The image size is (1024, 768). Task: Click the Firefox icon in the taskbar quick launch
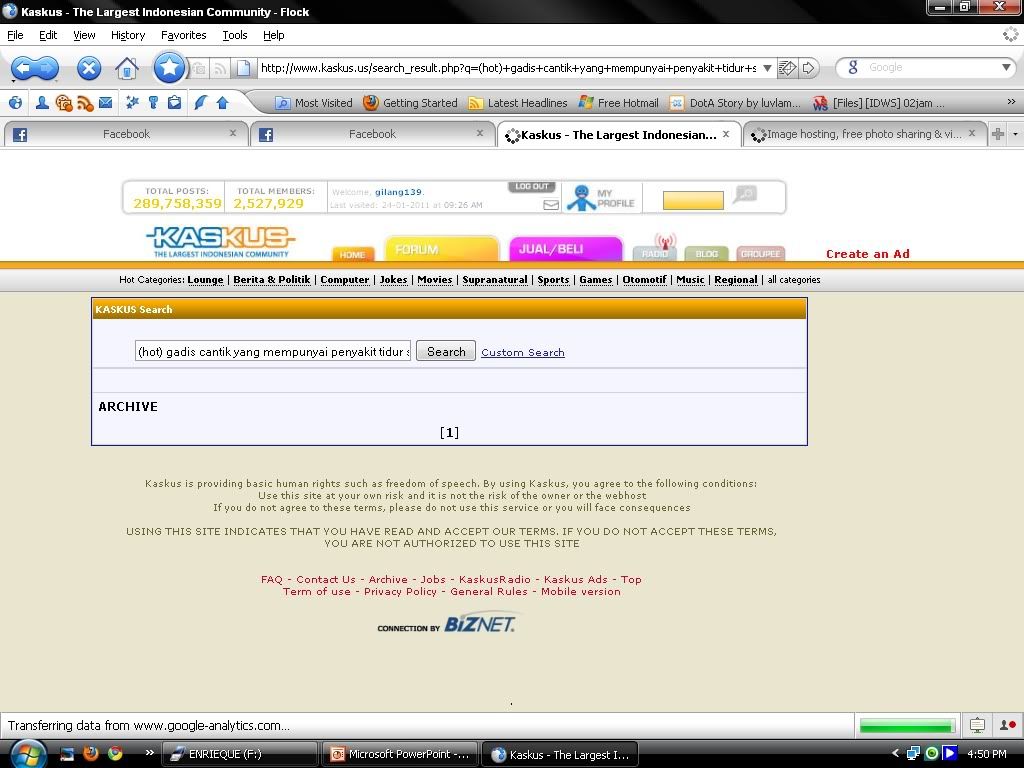[x=91, y=753]
